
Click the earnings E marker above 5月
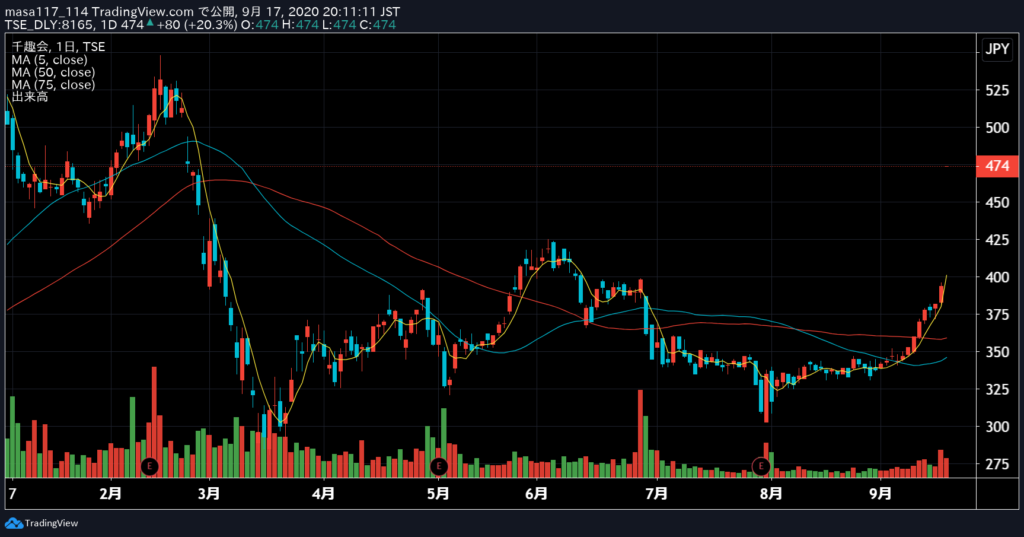pos(439,466)
